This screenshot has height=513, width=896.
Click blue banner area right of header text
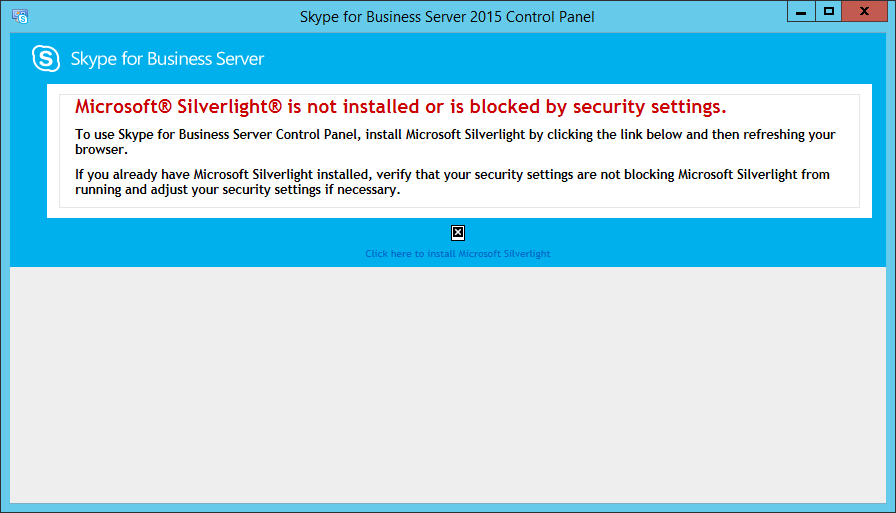[x=571, y=58]
